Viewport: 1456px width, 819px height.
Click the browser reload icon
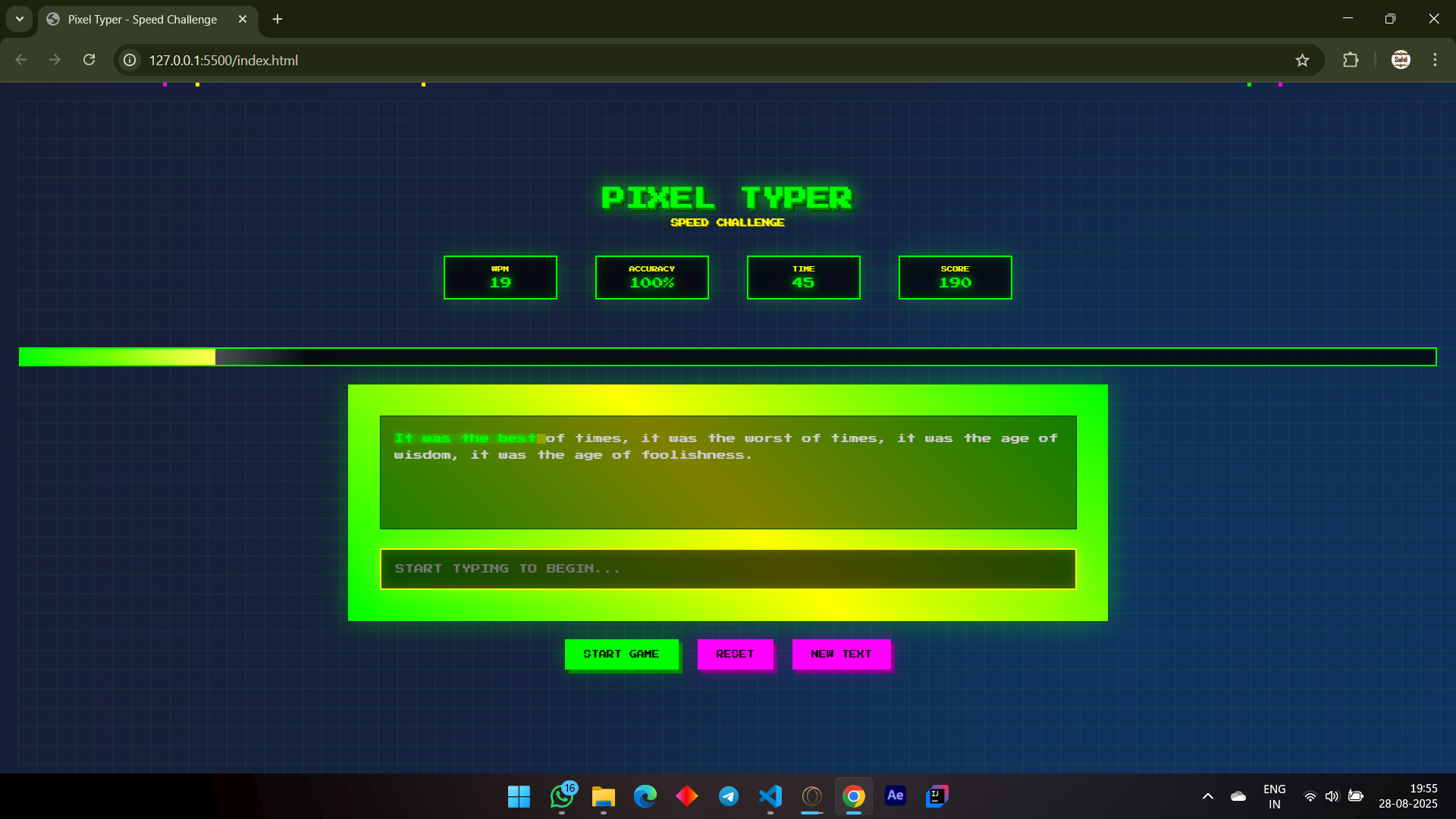pyautogui.click(x=89, y=60)
